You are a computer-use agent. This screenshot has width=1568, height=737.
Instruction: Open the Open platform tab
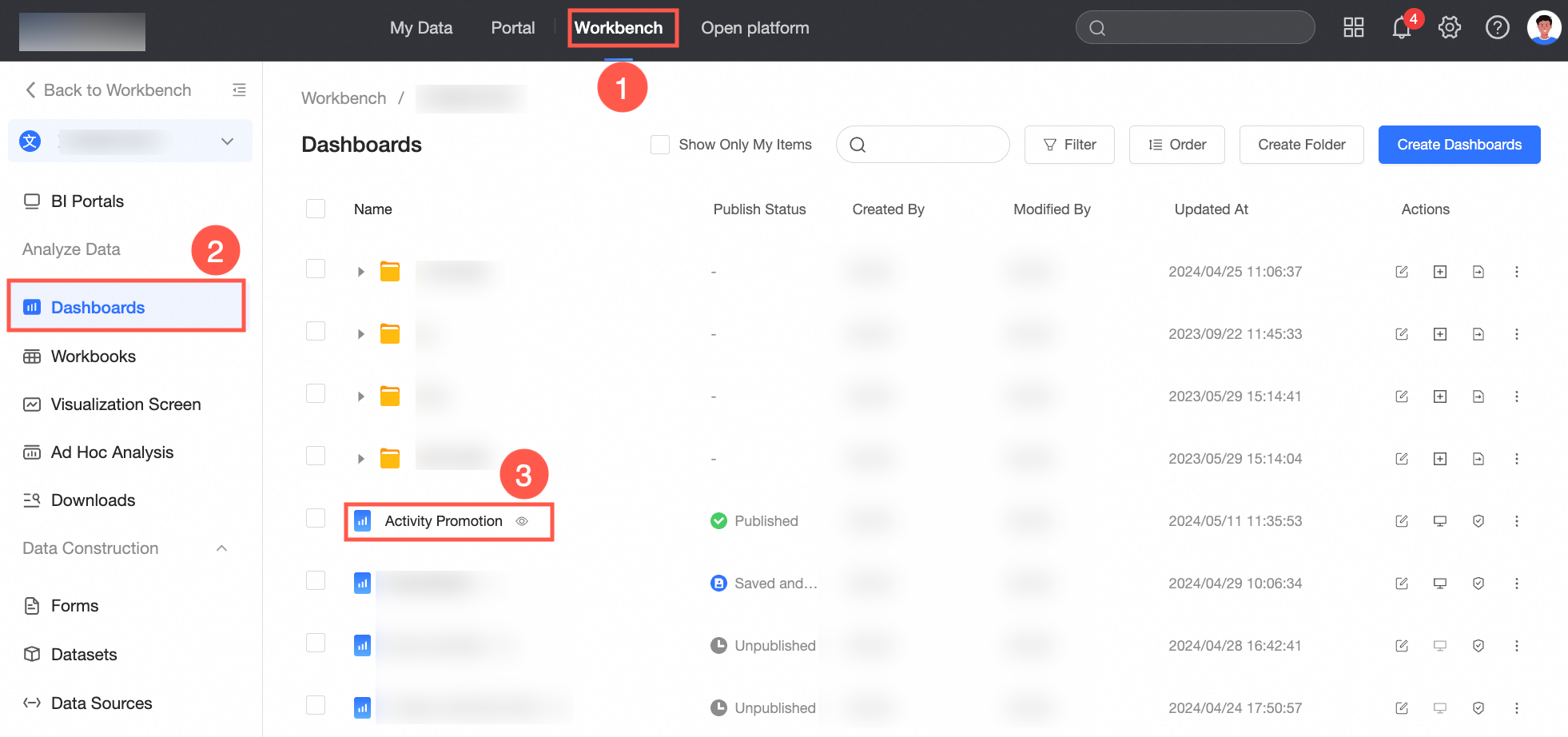[755, 28]
